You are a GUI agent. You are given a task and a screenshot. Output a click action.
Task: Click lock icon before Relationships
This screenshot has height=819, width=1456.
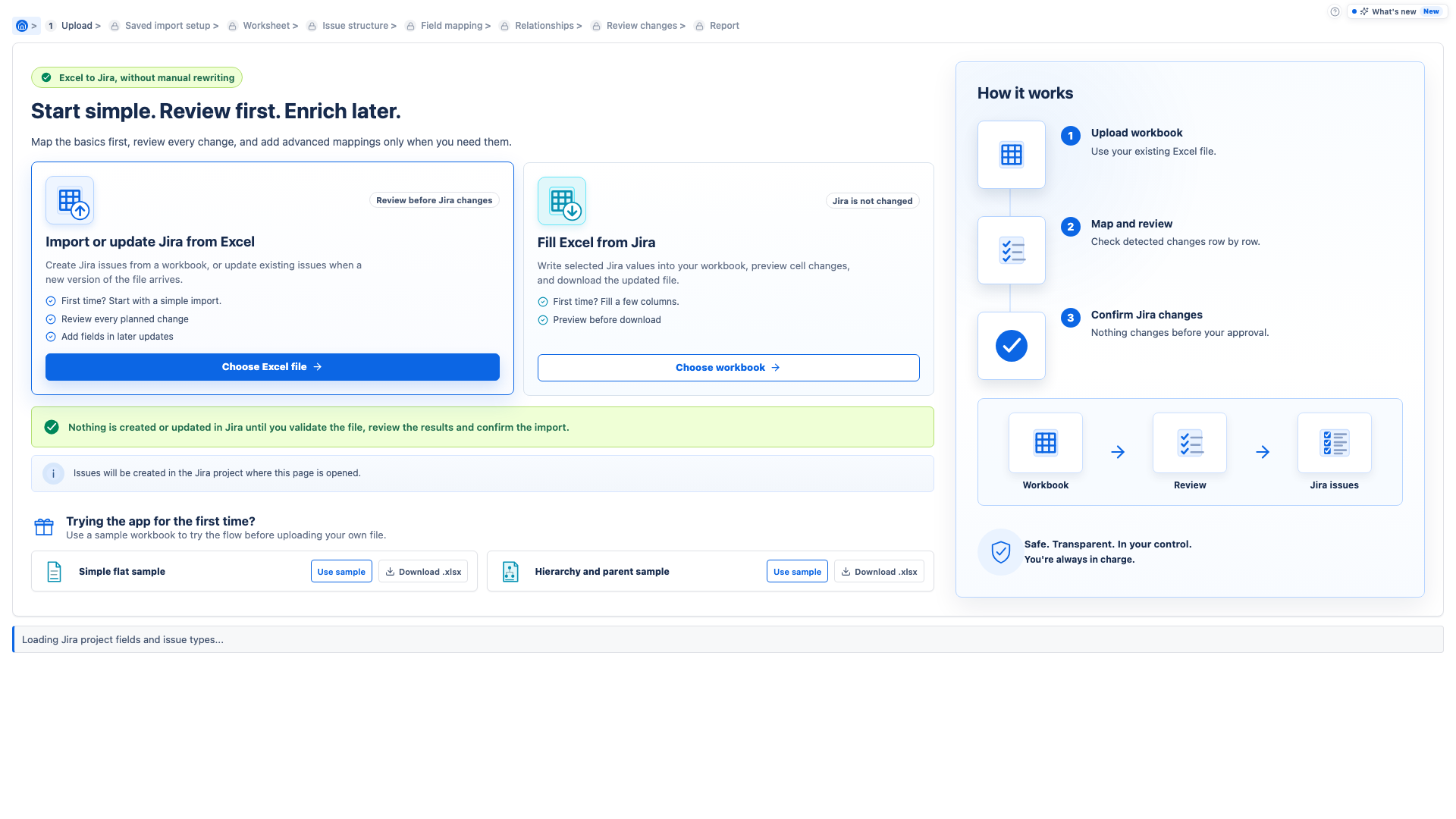tap(504, 27)
